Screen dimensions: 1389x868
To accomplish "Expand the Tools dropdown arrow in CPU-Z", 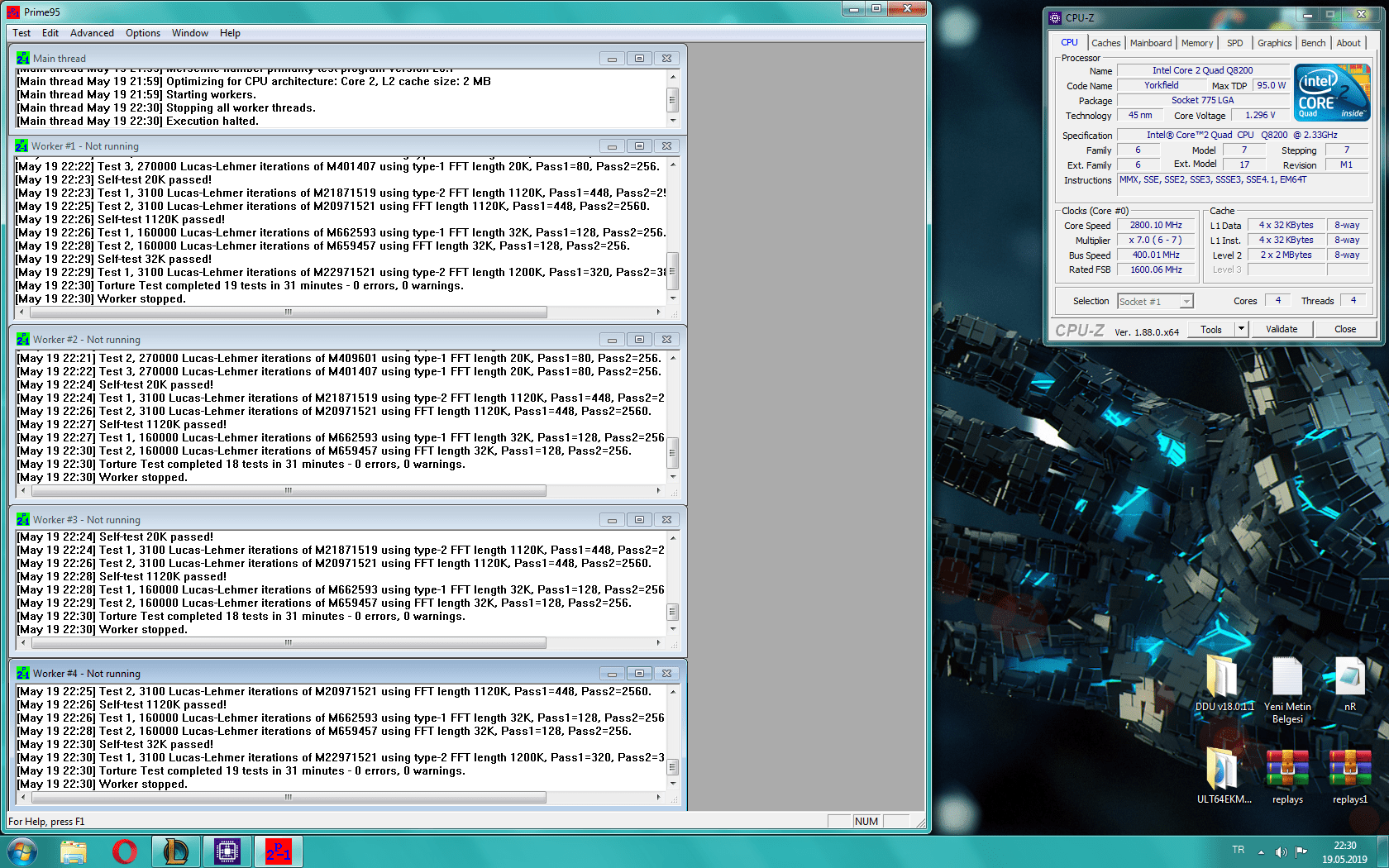I will pyautogui.click(x=1241, y=329).
